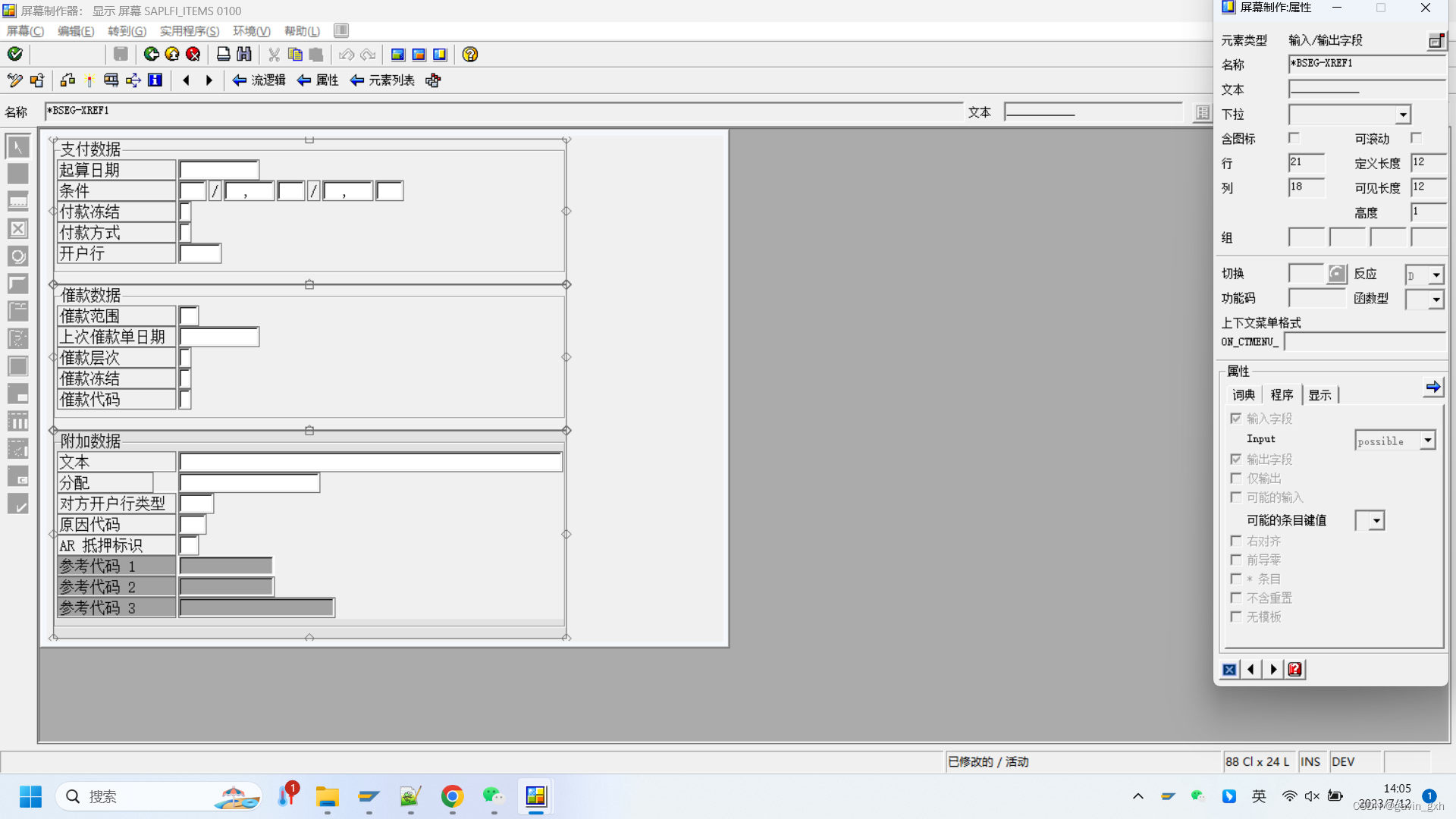Enable the 可滚动 checkbox
This screenshot has height=819, width=1456.
click(1416, 138)
